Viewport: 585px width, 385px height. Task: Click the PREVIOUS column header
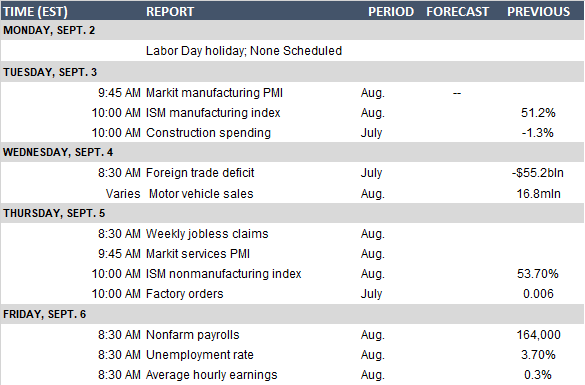(x=538, y=12)
